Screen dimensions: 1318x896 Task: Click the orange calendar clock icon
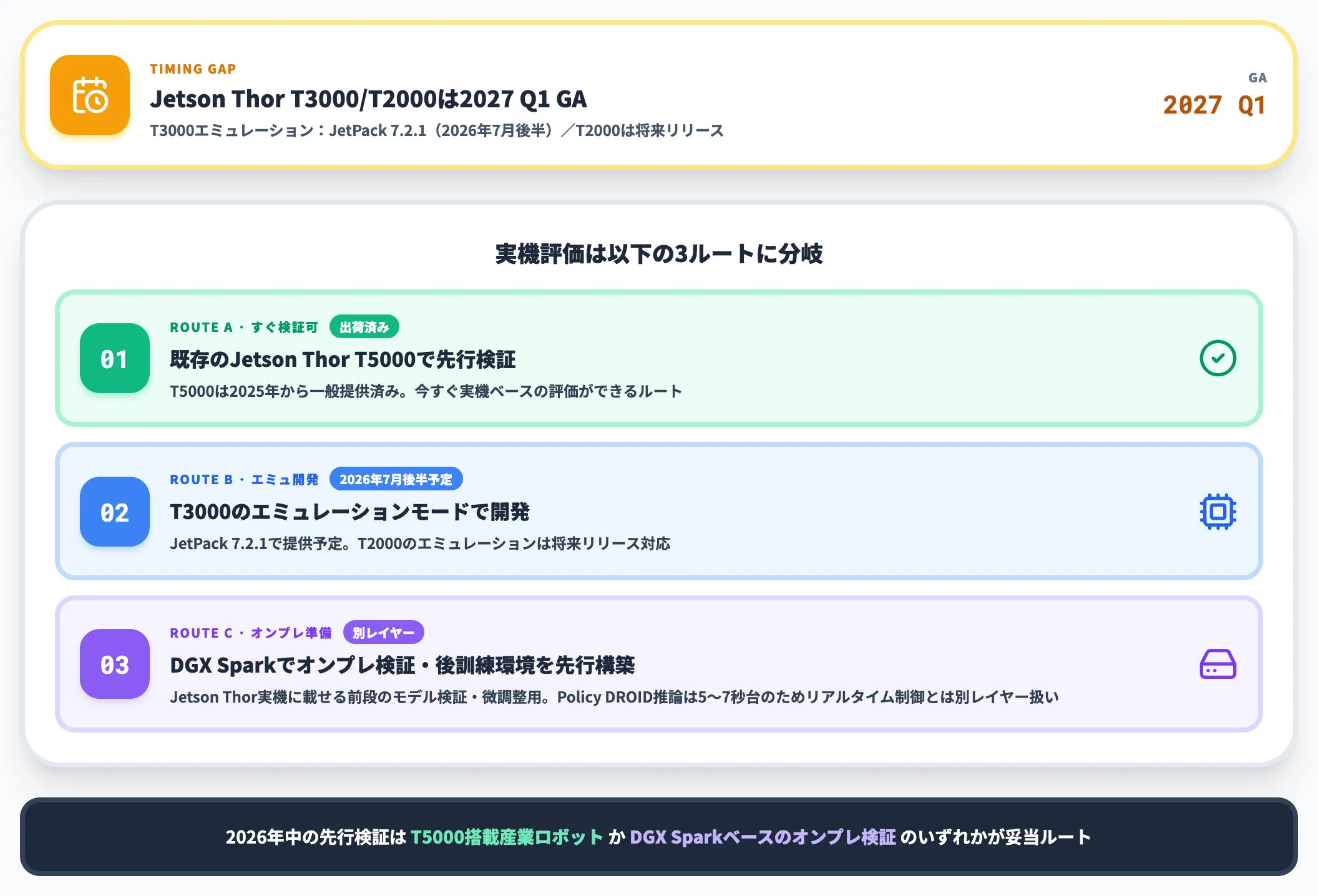pos(90,95)
